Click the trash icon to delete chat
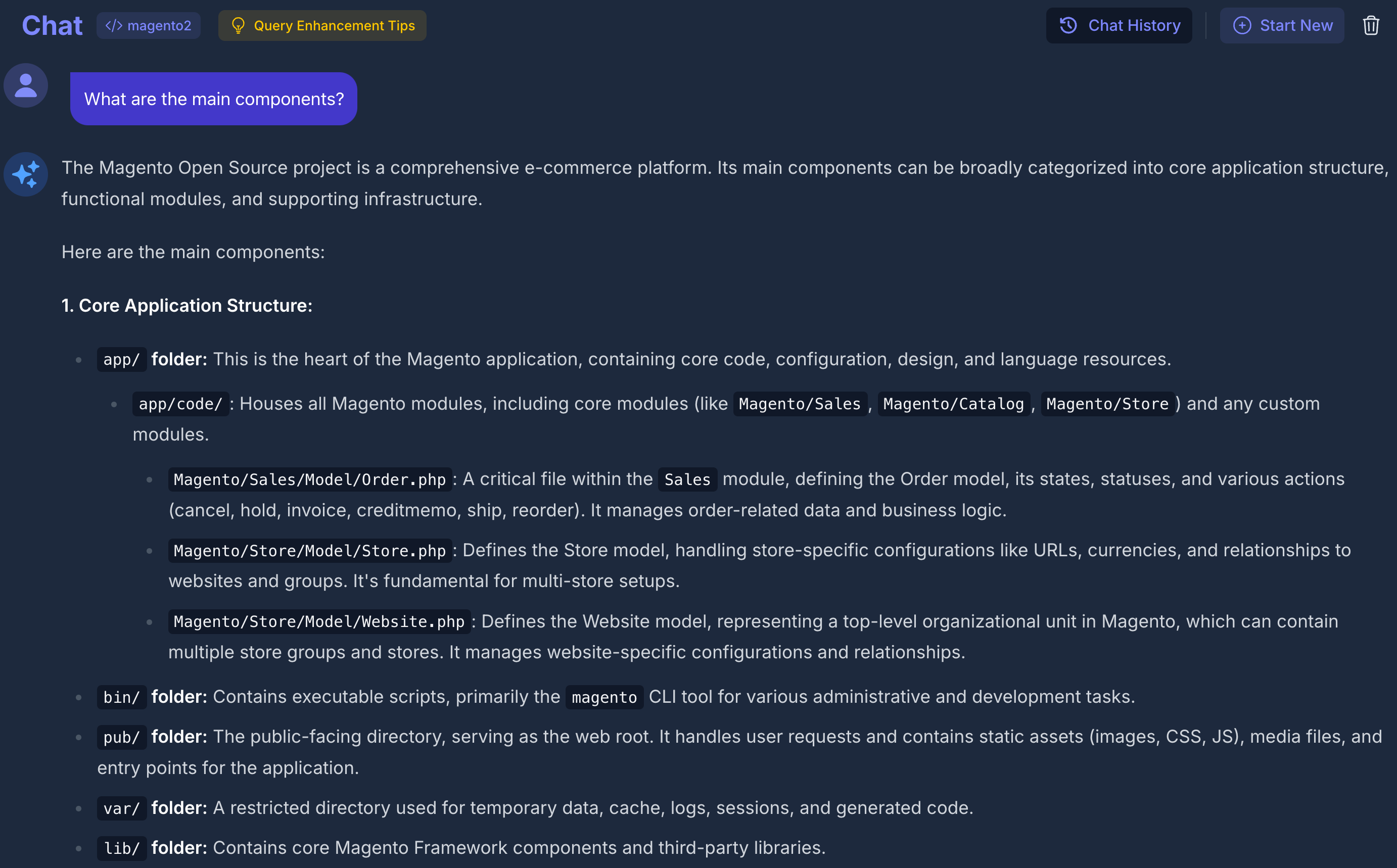The width and height of the screenshot is (1397, 868). 1371,25
